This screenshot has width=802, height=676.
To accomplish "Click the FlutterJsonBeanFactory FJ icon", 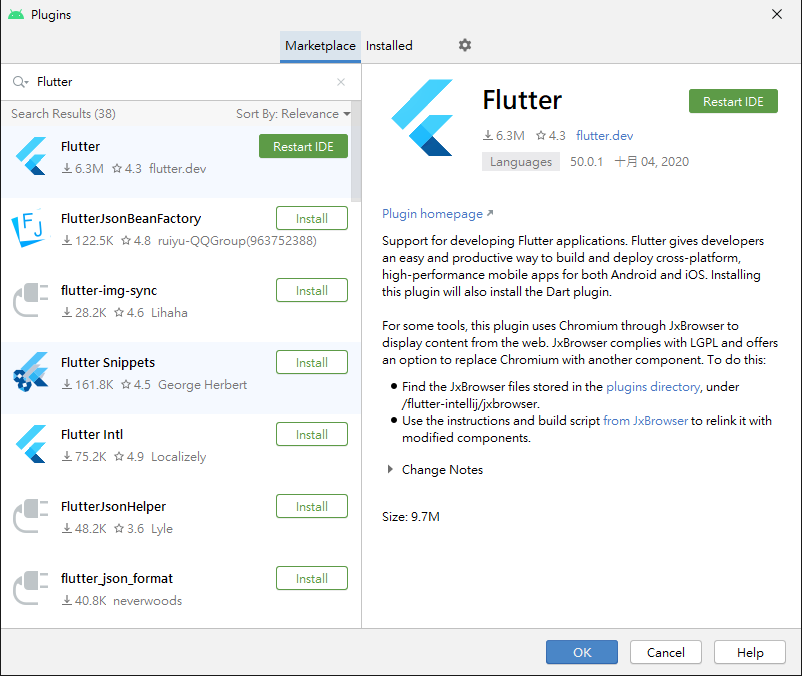I will click(x=30, y=228).
